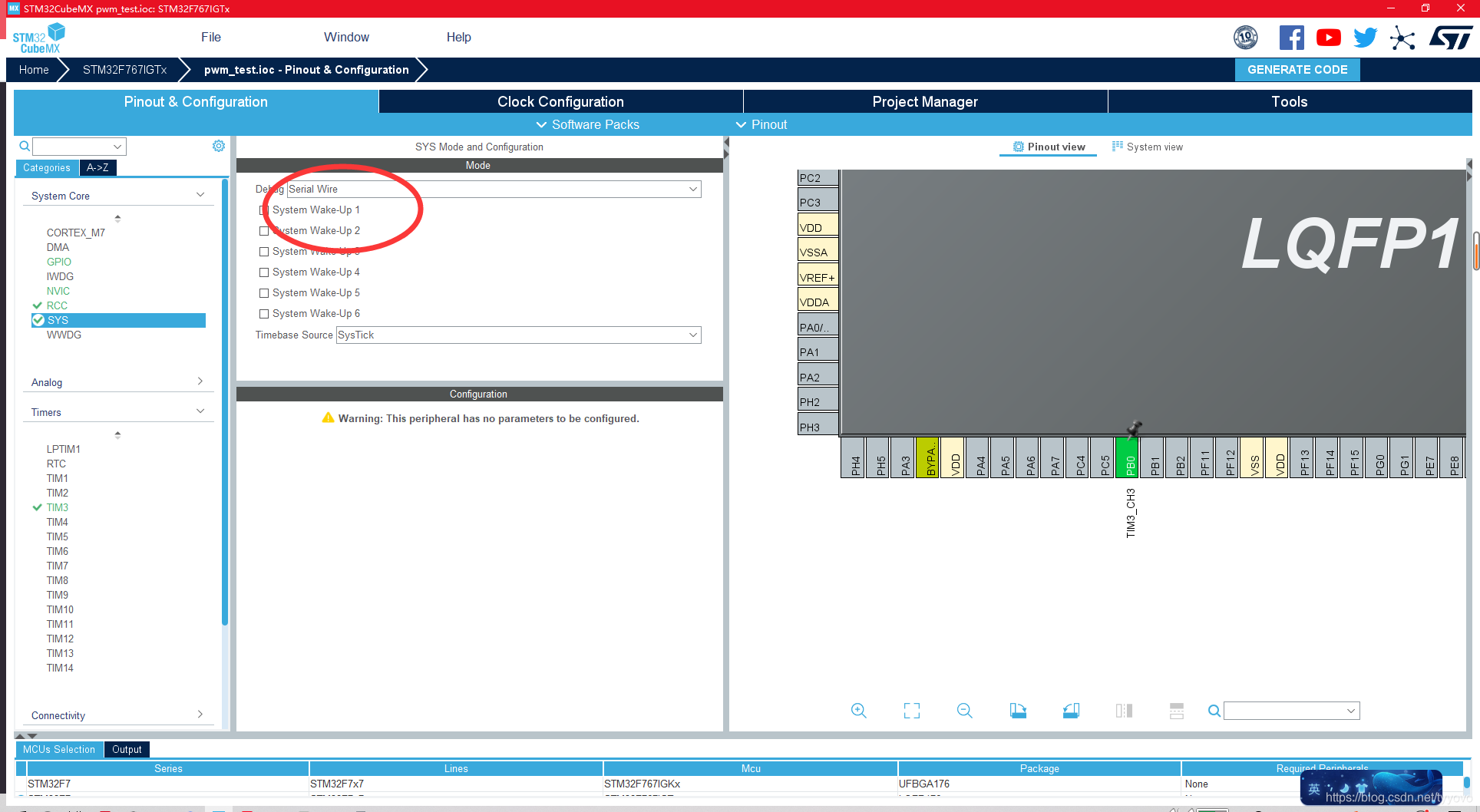Click the peripheral search magnifier icon
The image size is (1480, 812).
25,146
